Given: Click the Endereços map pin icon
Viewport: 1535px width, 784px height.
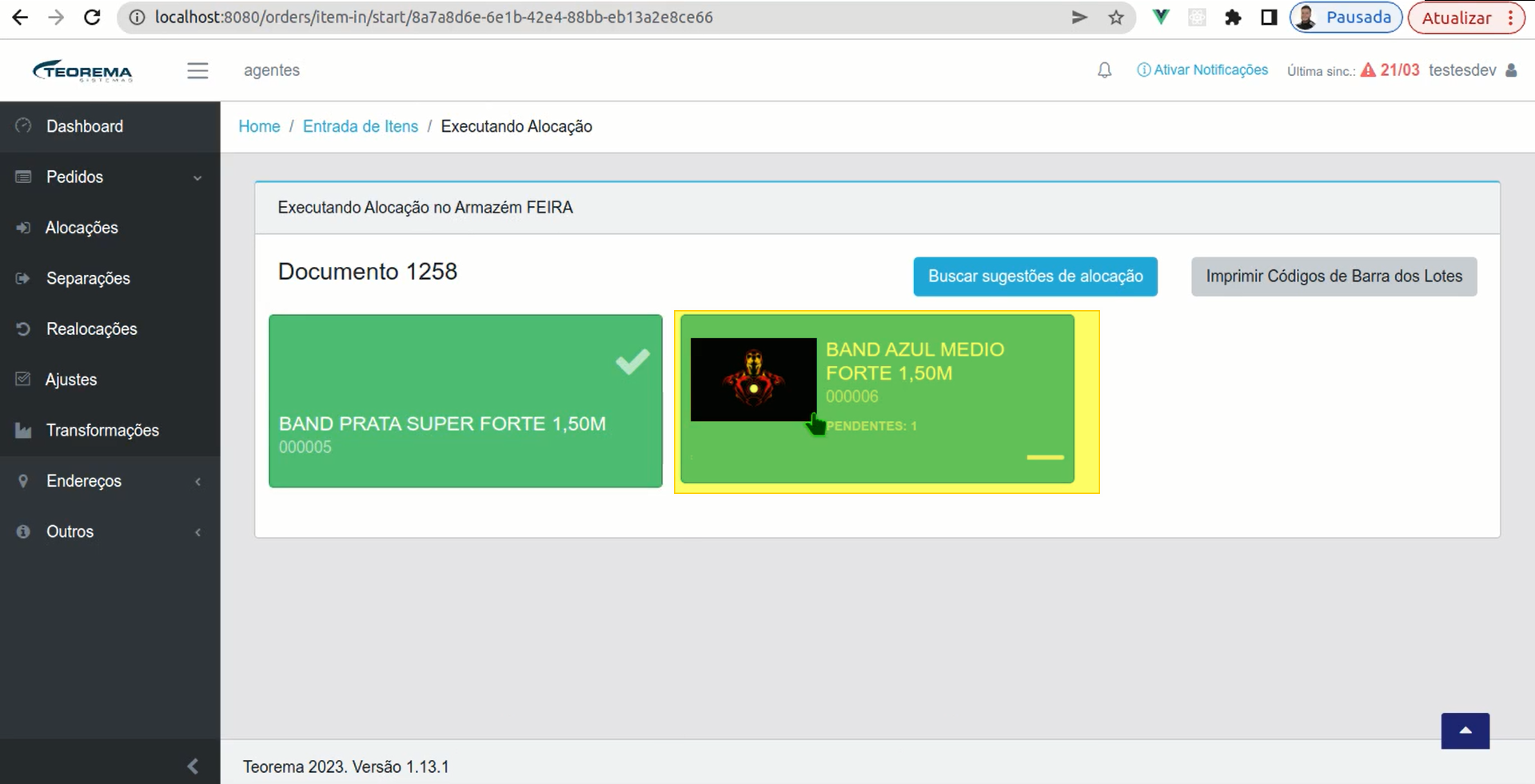Looking at the screenshot, I should (x=23, y=480).
